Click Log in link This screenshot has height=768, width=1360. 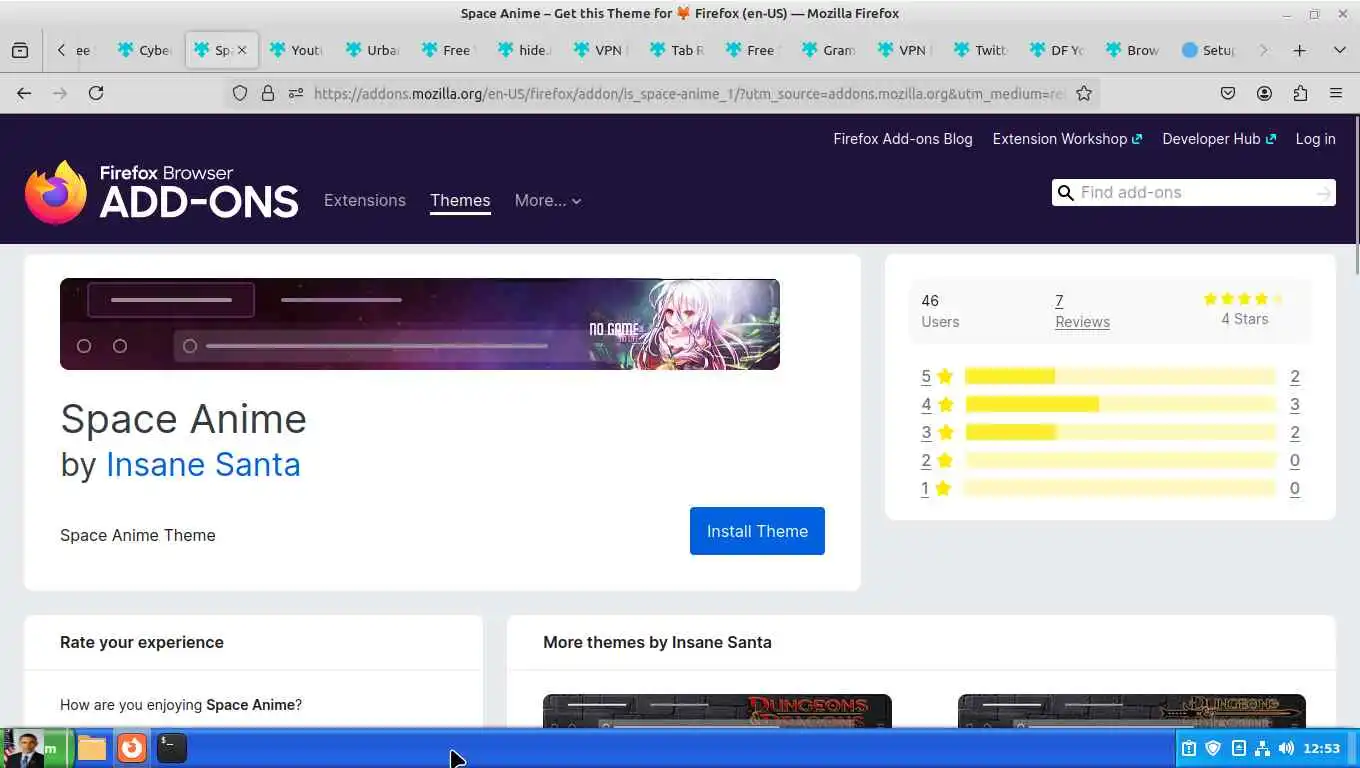pyautogui.click(x=1315, y=139)
